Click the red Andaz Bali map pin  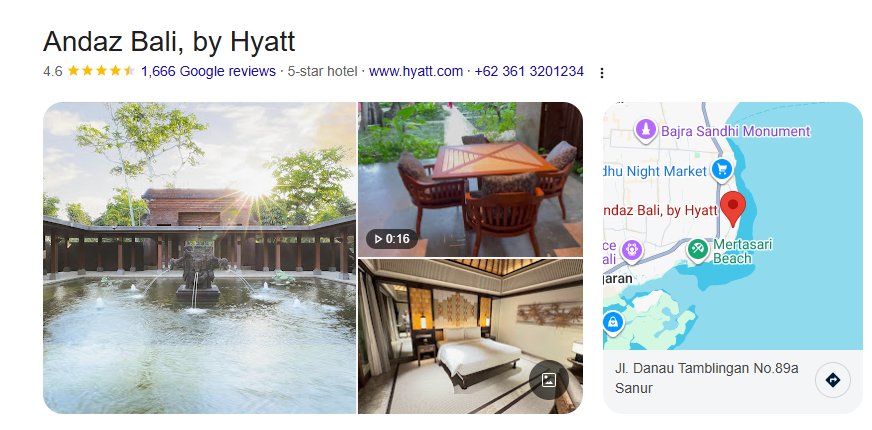pyautogui.click(x=733, y=209)
